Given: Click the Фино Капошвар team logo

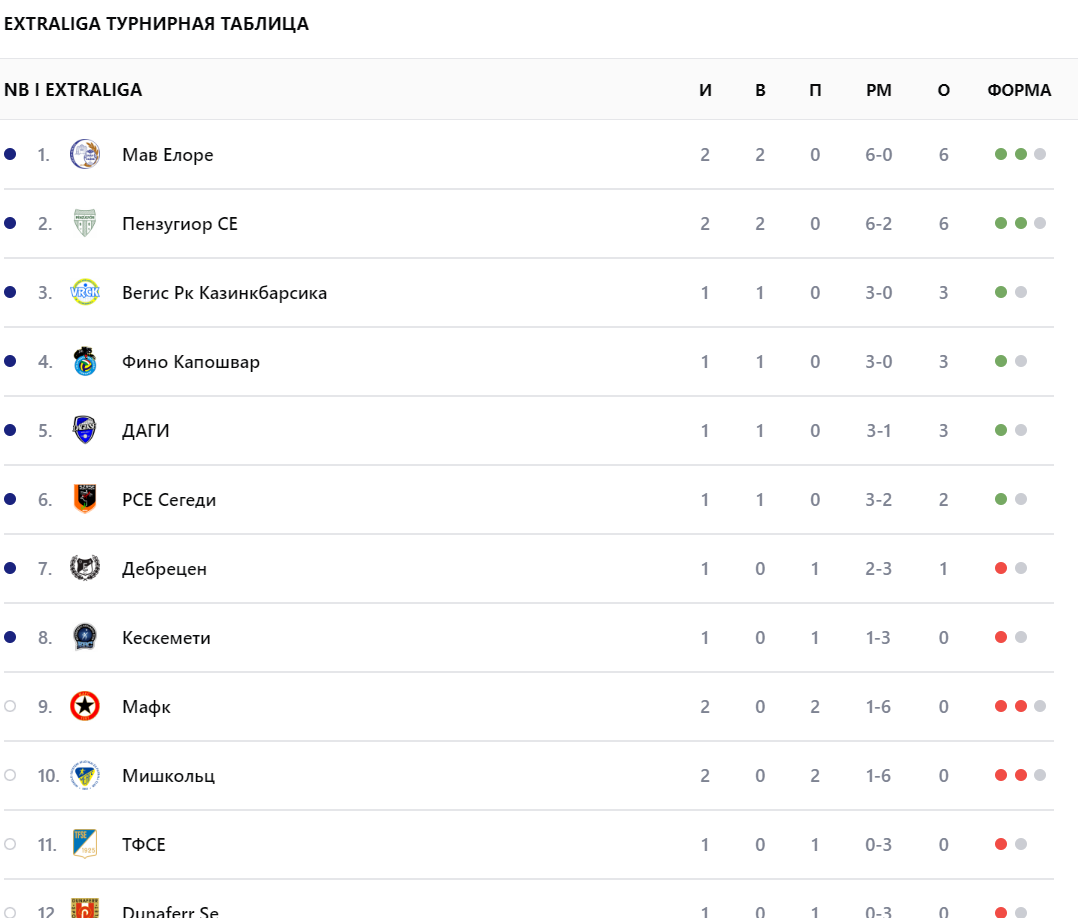Looking at the screenshot, I should [x=85, y=361].
